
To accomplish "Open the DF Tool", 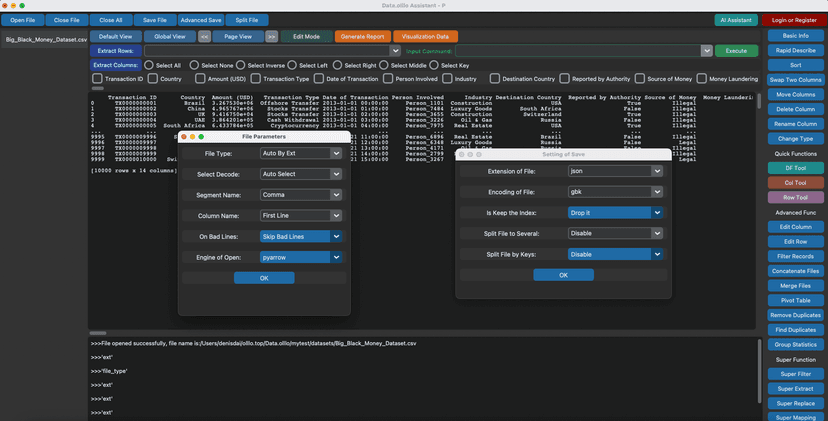I will [x=795, y=168].
